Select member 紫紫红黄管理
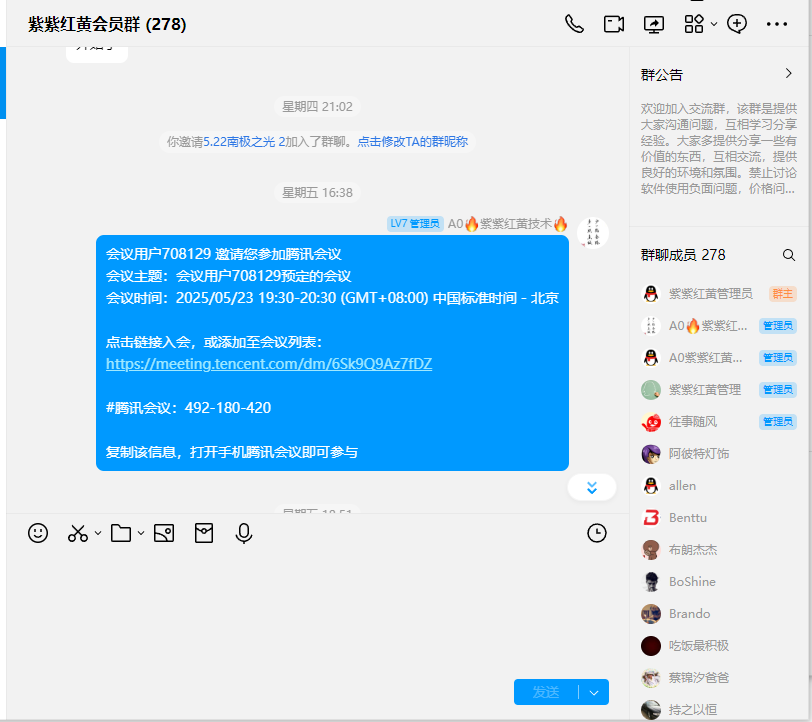 [x=718, y=389]
